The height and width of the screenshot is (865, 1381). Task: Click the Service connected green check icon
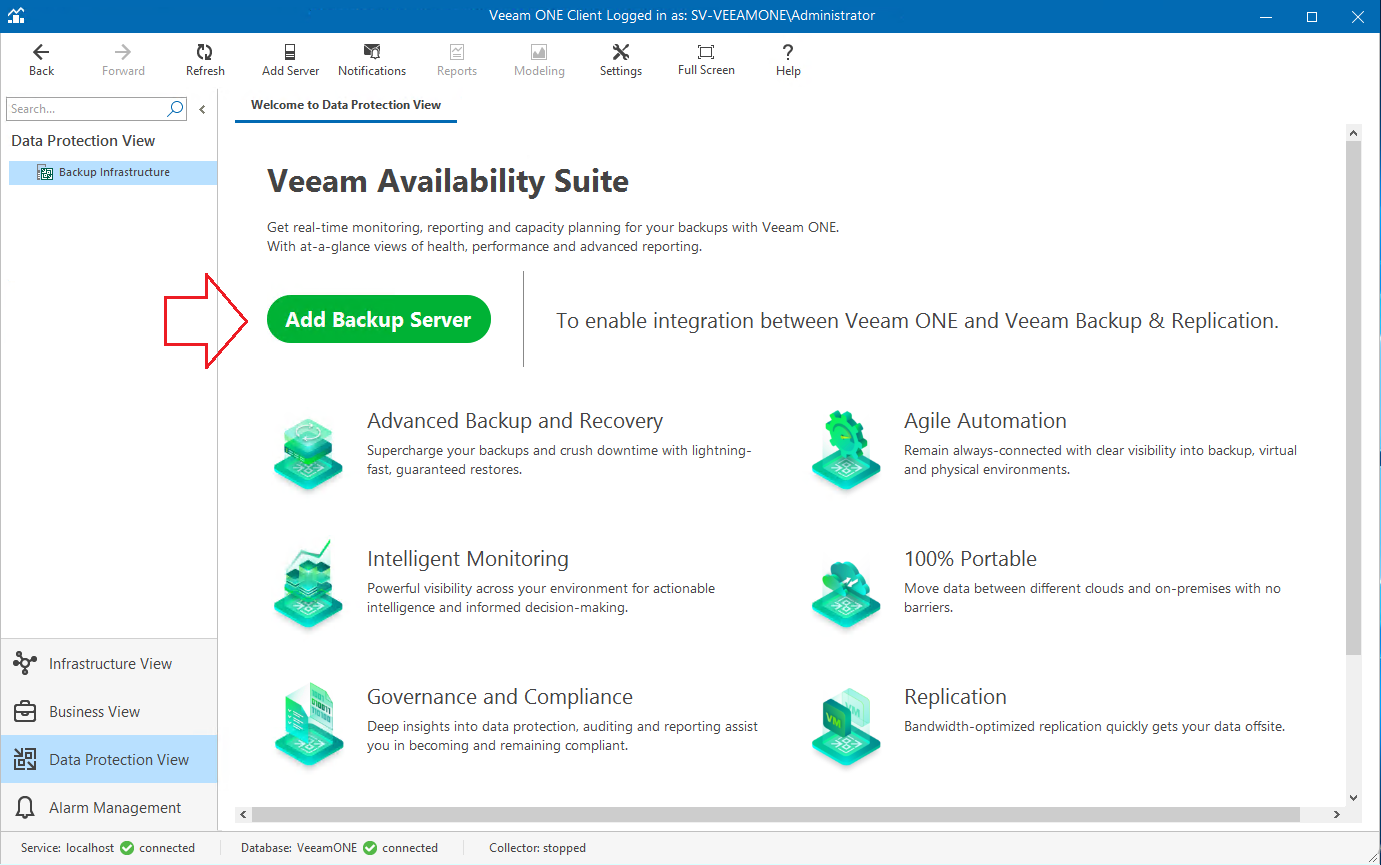127,848
